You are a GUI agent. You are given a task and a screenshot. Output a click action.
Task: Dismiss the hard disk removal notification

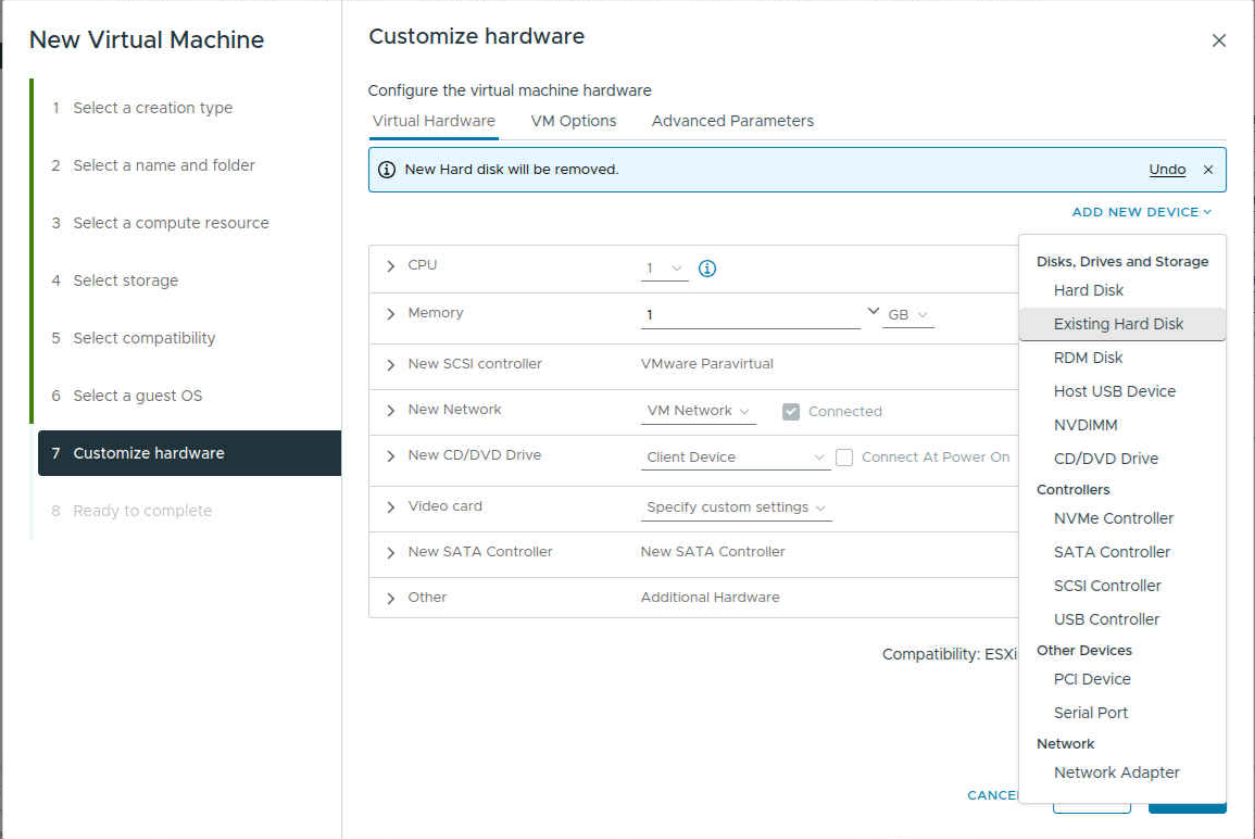[1208, 170]
